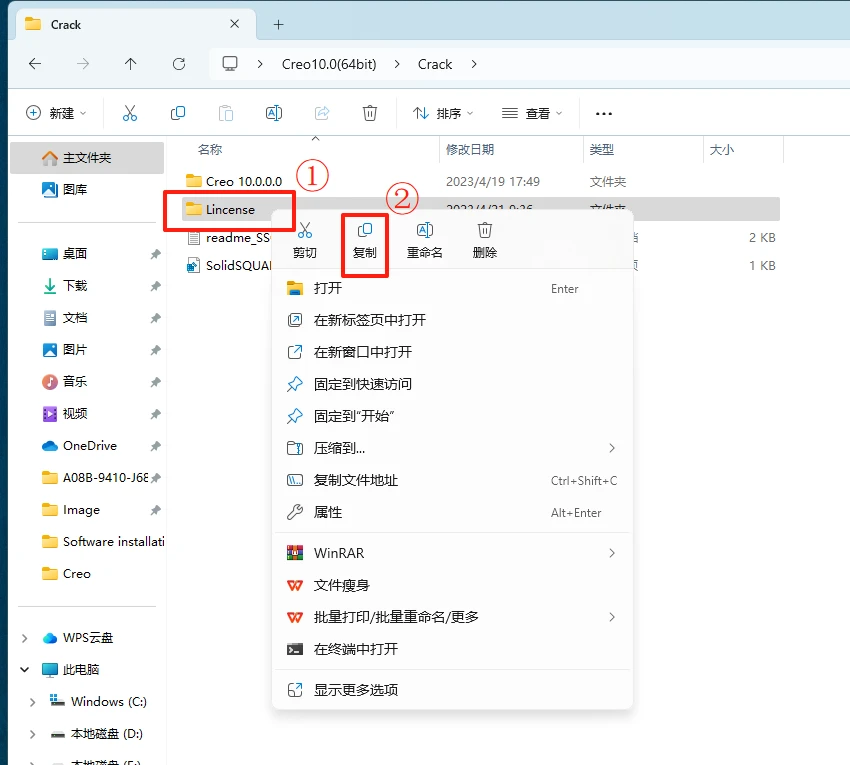This screenshot has height=765, width=850.
Task: Click the back navigation arrow
Action: (35, 64)
